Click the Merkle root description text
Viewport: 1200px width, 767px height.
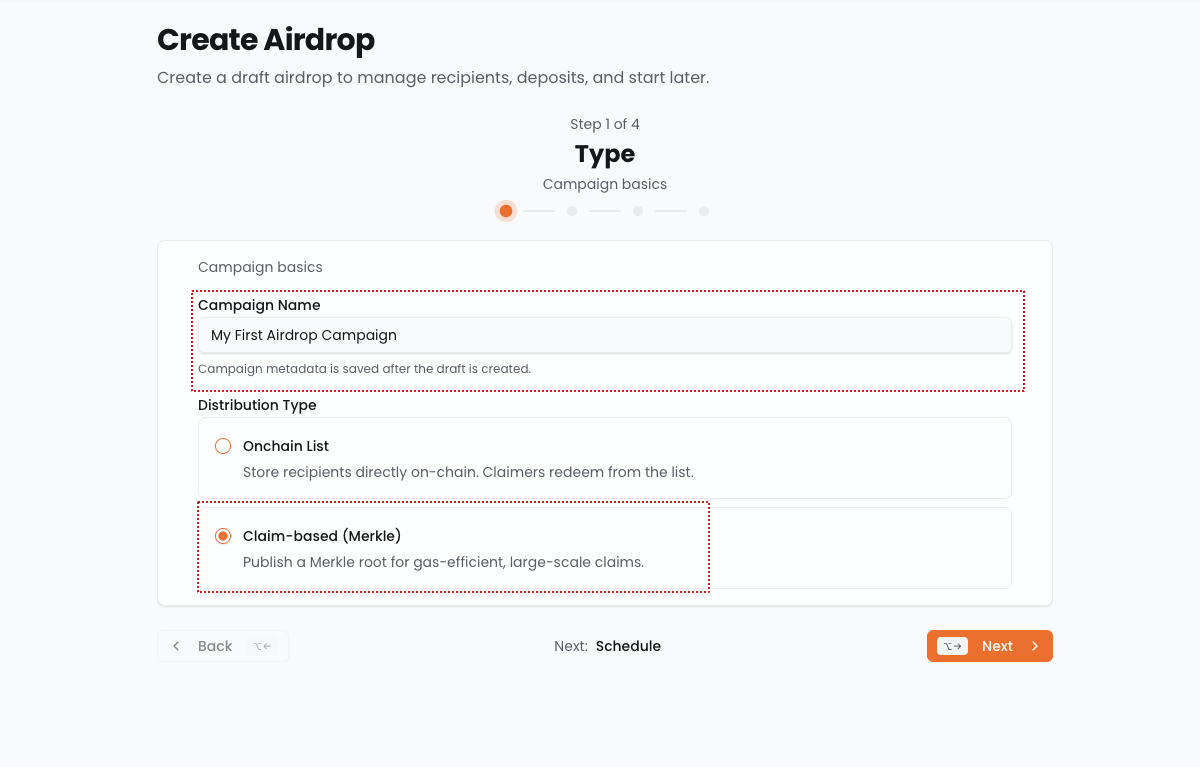coord(443,562)
